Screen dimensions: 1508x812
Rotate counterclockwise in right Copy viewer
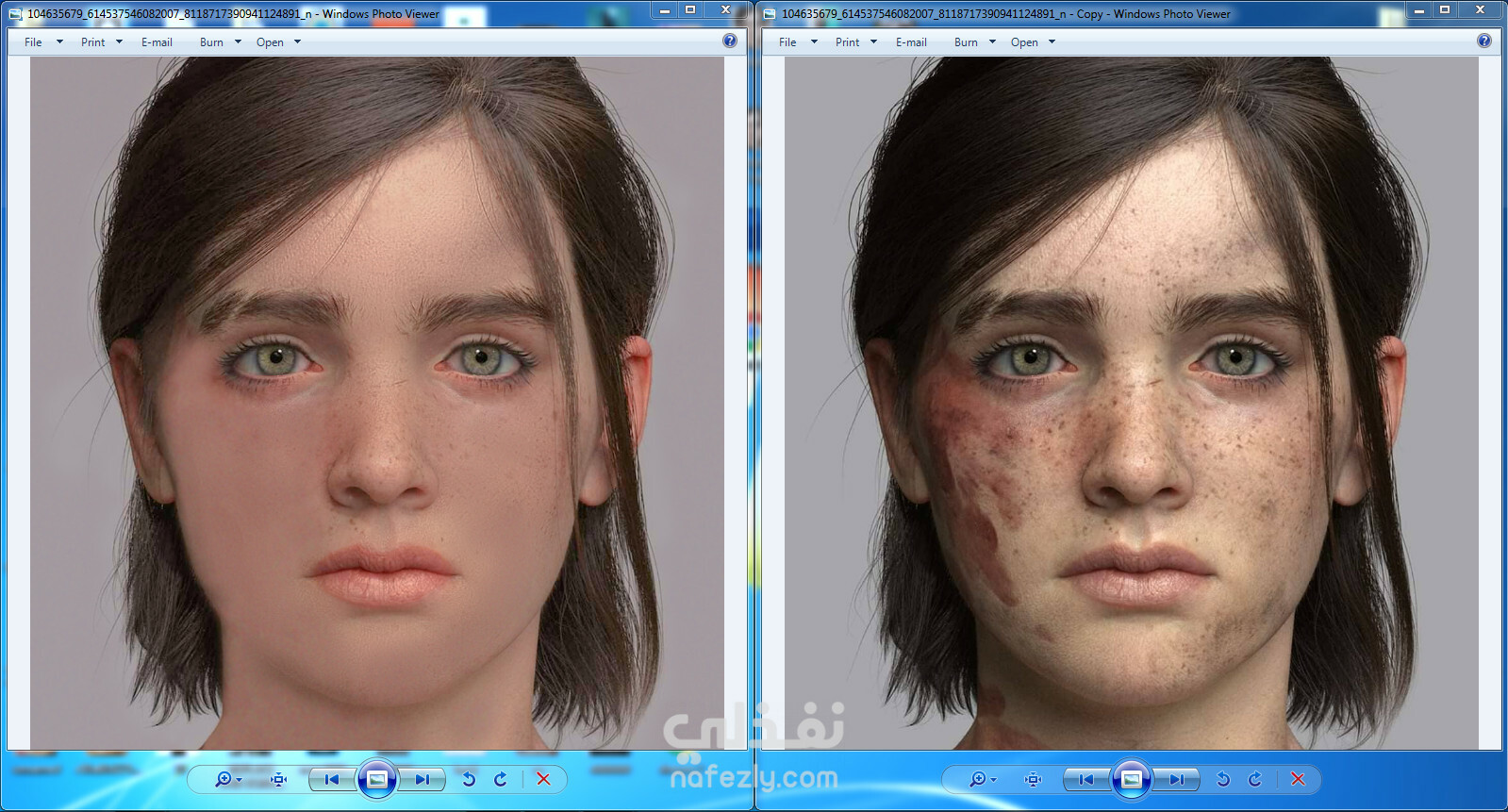[1223, 779]
